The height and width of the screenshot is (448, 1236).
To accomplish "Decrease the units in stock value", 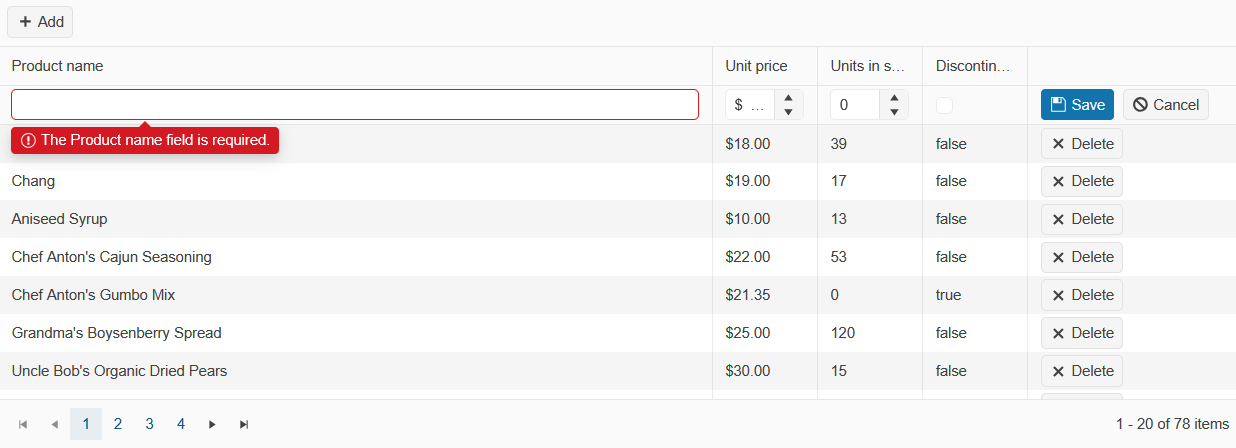I will tap(894, 112).
